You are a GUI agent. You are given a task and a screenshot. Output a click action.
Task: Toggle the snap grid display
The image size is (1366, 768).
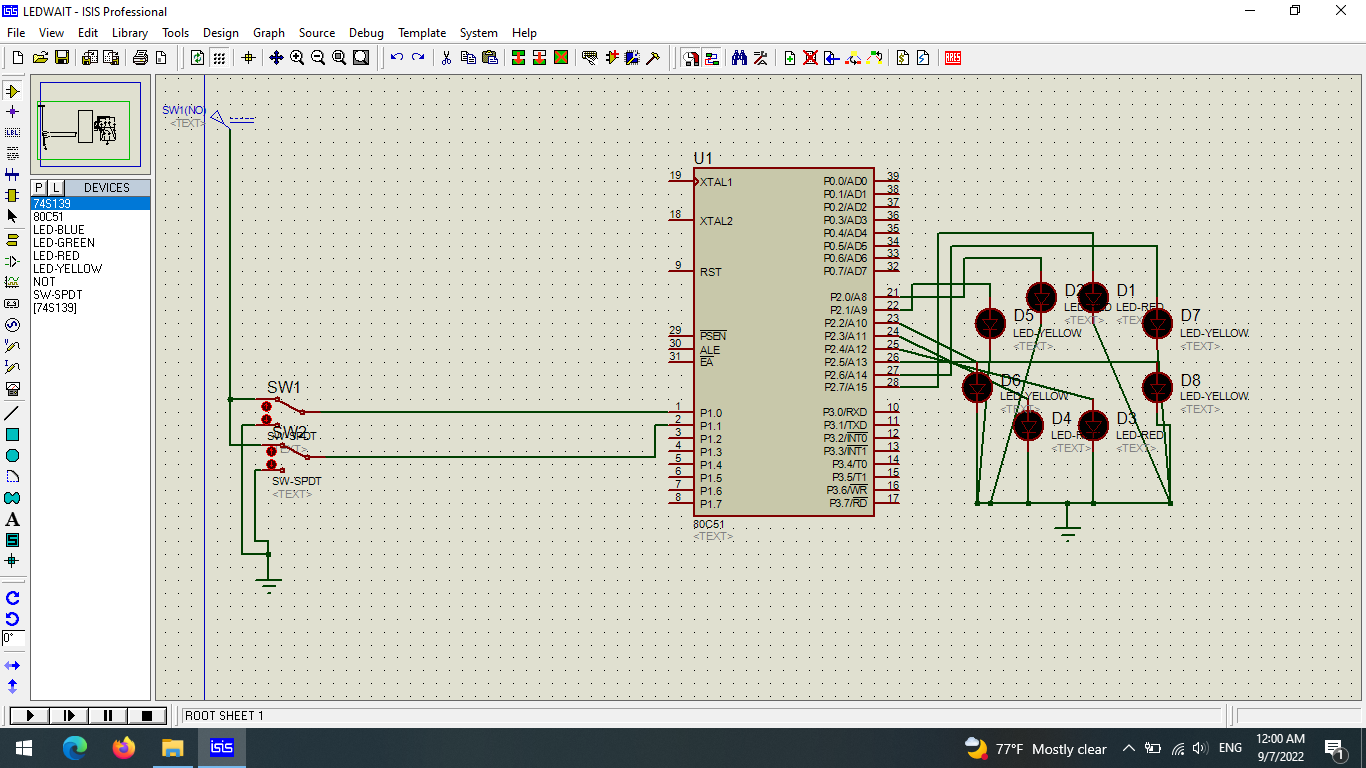[x=218, y=57]
